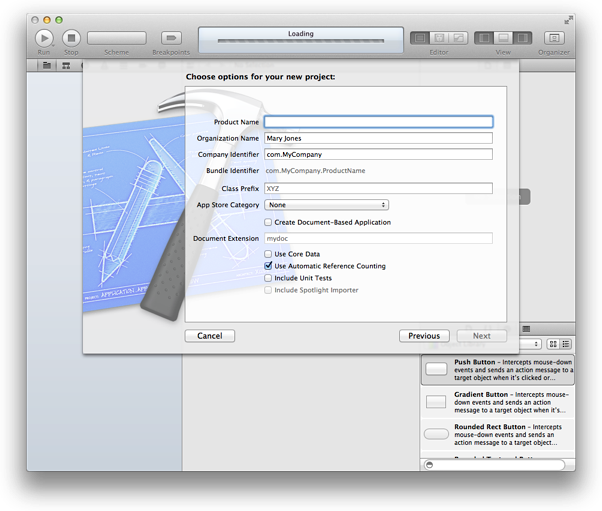Select Rounded Rect Button in the library

[498, 434]
